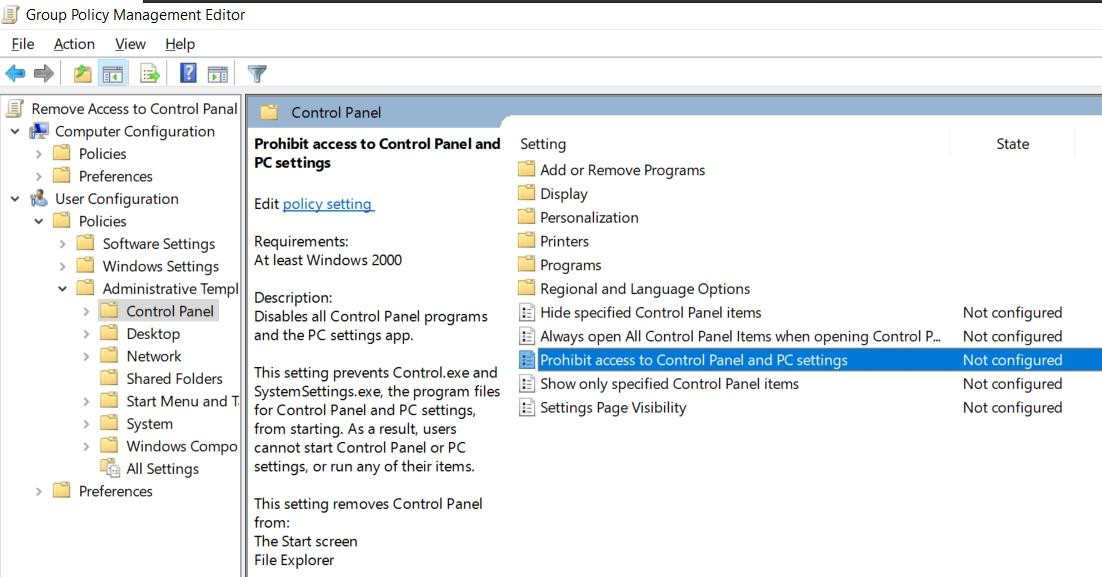Select Show only specified Control Panel items text
Screen dimensions: 1102x577
coord(669,384)
